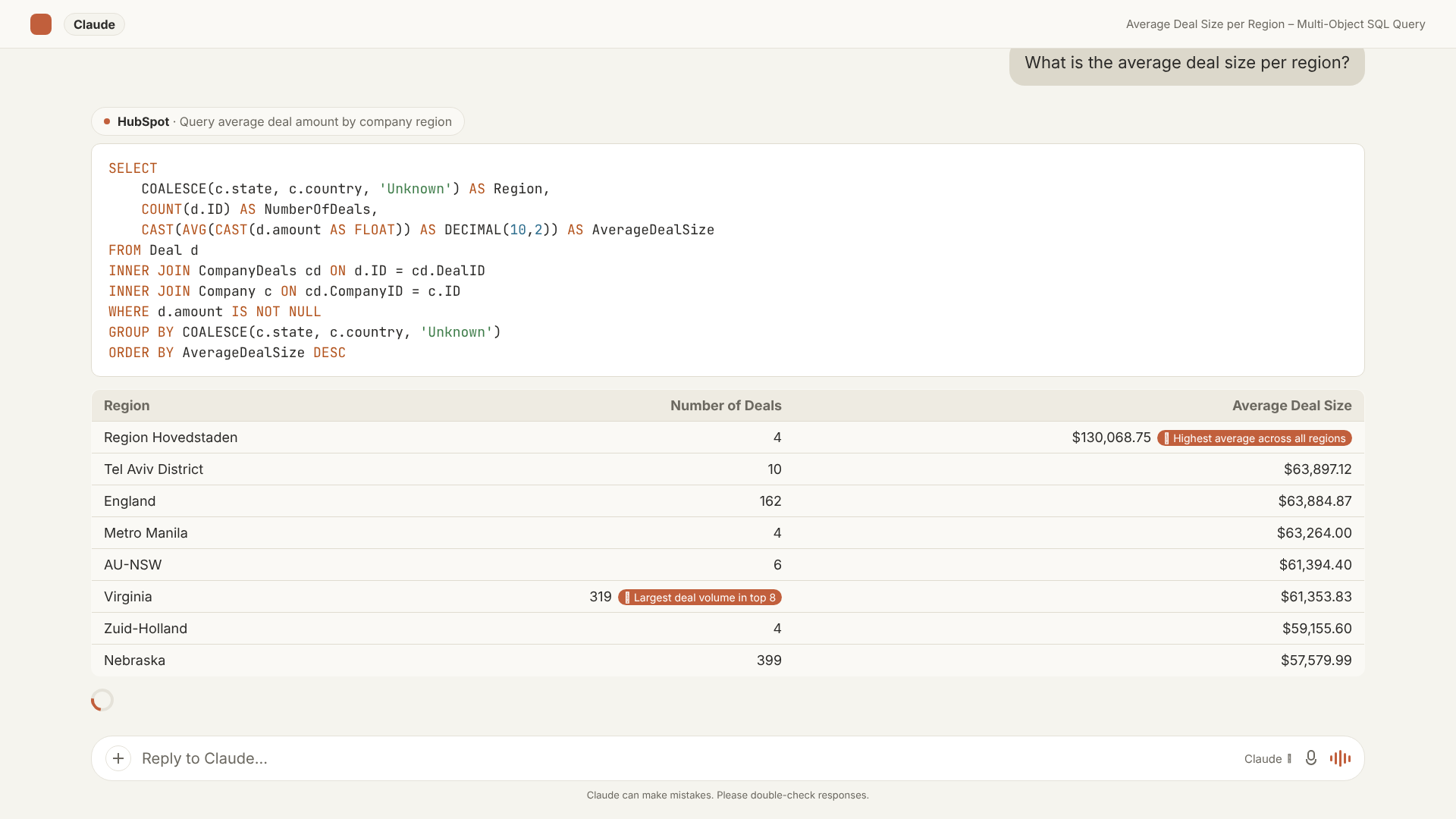This screenshot has height=819, width=1456.
Task: Click the Region column header
Action: tap(127, 406)
